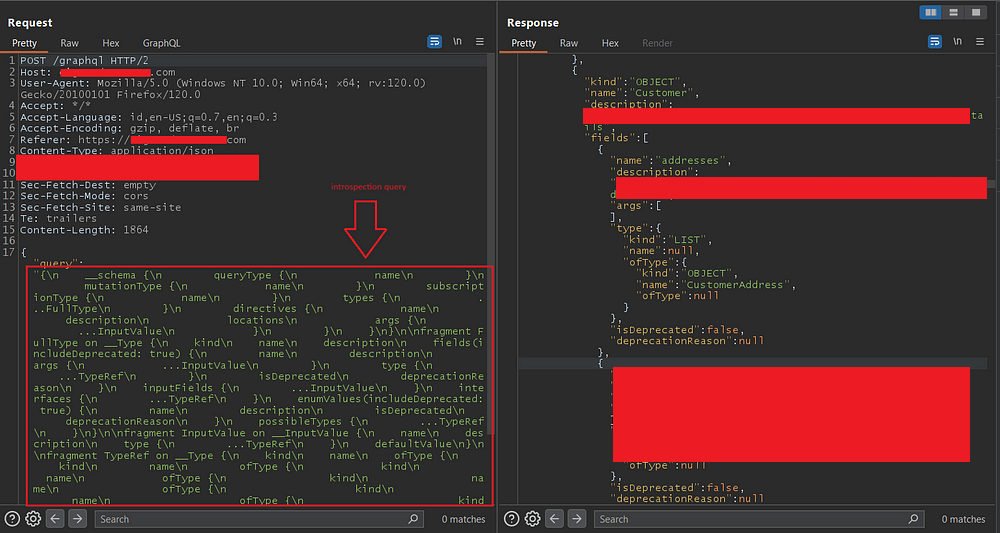The height and width of the screenshot is (533, 1000).
Task: Open the Request Raw tab
Action: point(70,43)
